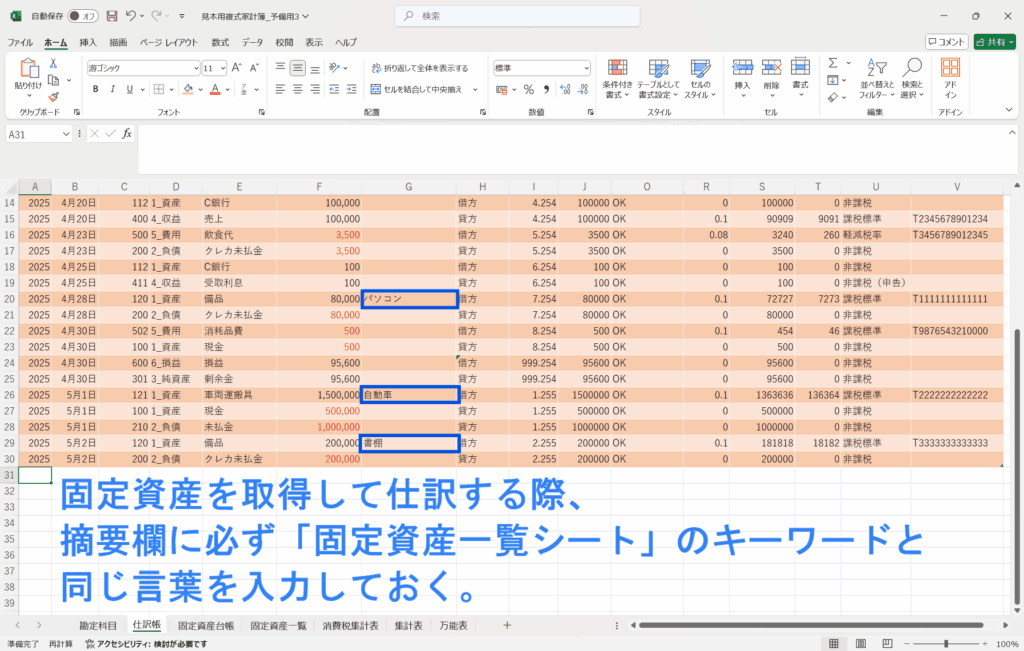
Task: Expand the Name Box dropdown arrow
Action: point(66,134)
